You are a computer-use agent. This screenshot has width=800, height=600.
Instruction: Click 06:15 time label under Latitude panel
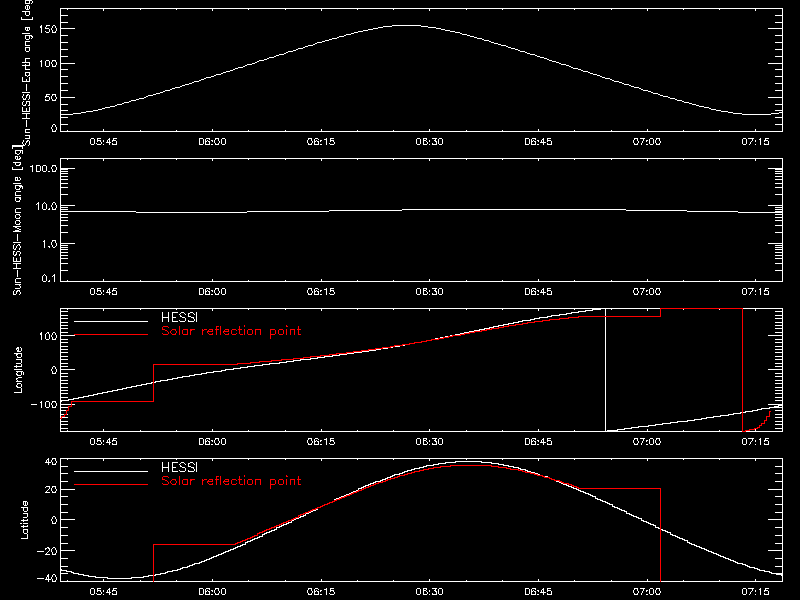[321, 592]
